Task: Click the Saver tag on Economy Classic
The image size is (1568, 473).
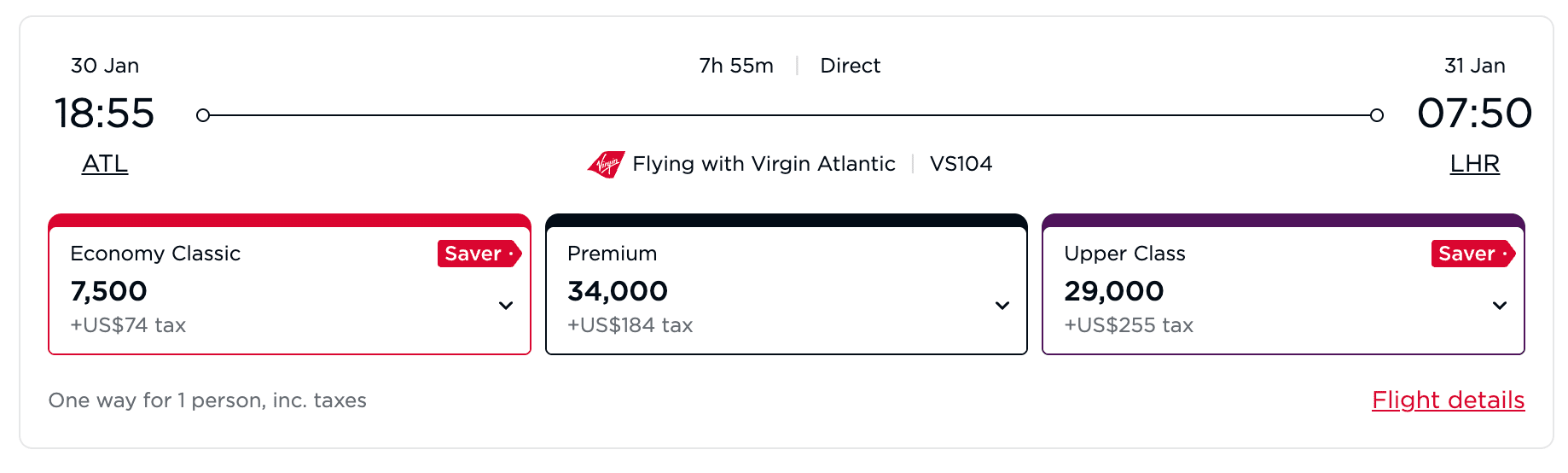Action: (x=479, y=254)
